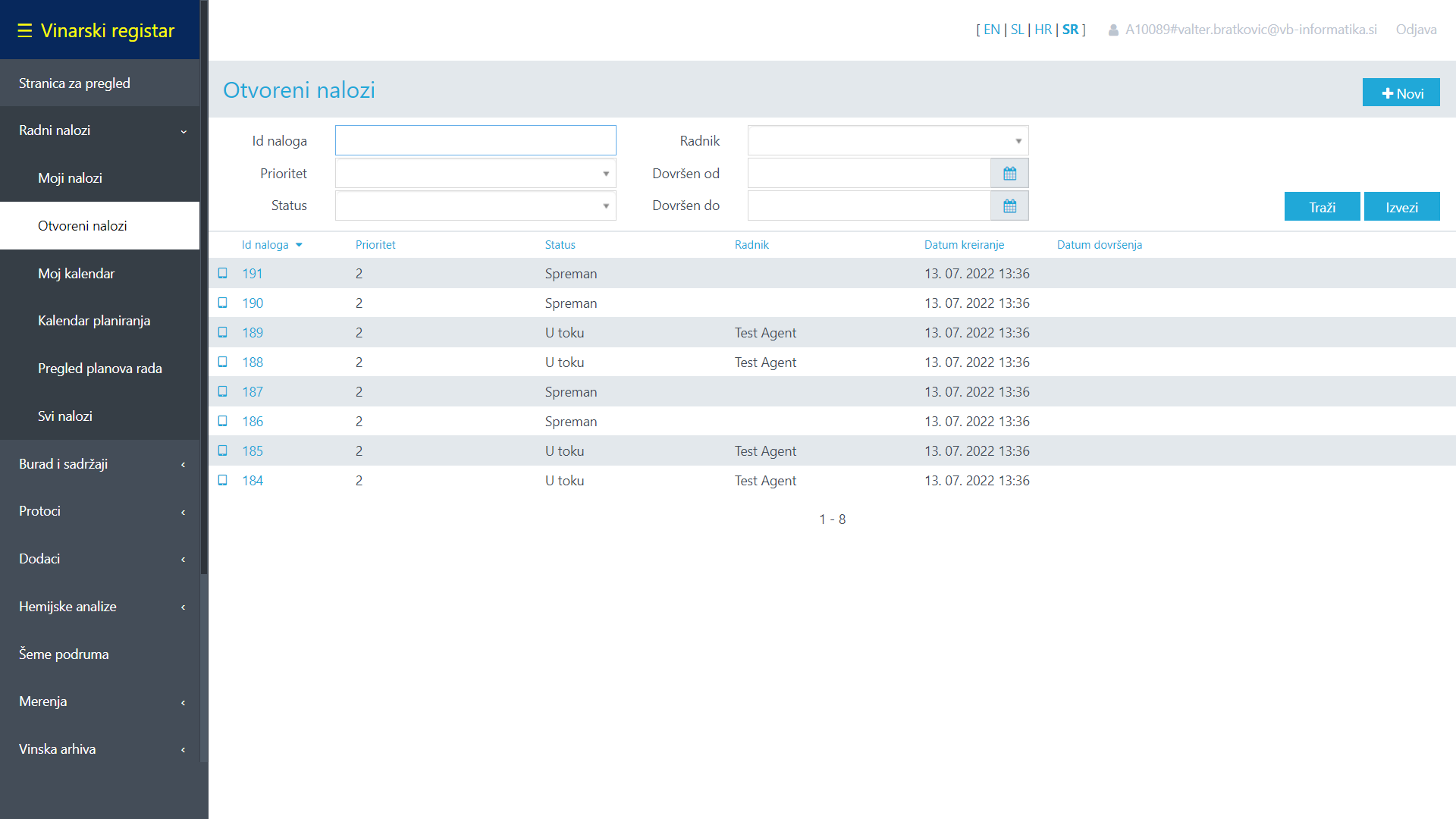Click Vinarski registar title

pos(107,30)
